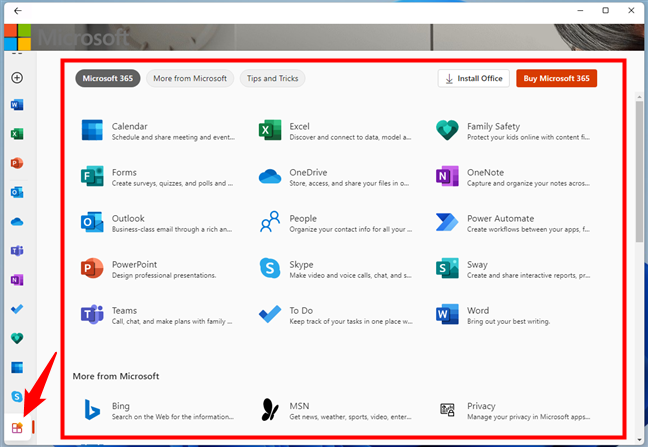Click the MSN butterfly icon
648x447 pixels.
coord(270,410)
